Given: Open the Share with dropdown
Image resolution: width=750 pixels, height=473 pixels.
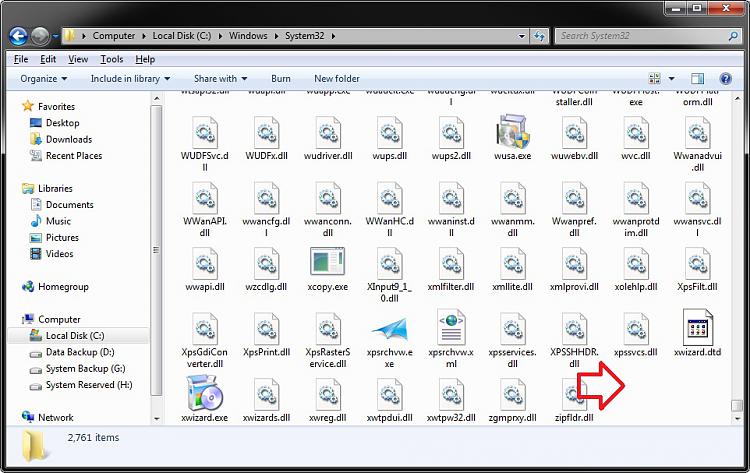Looking at the screenshot, I should click(221, 78).
